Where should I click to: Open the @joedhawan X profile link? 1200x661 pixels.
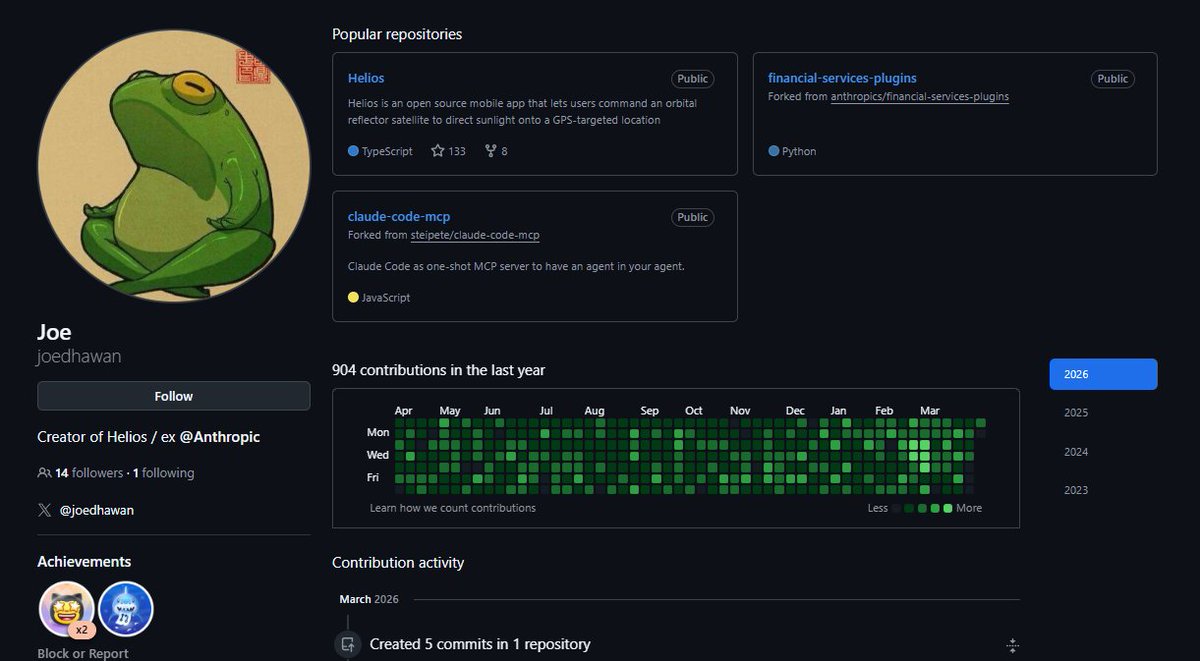click(97, 510)
